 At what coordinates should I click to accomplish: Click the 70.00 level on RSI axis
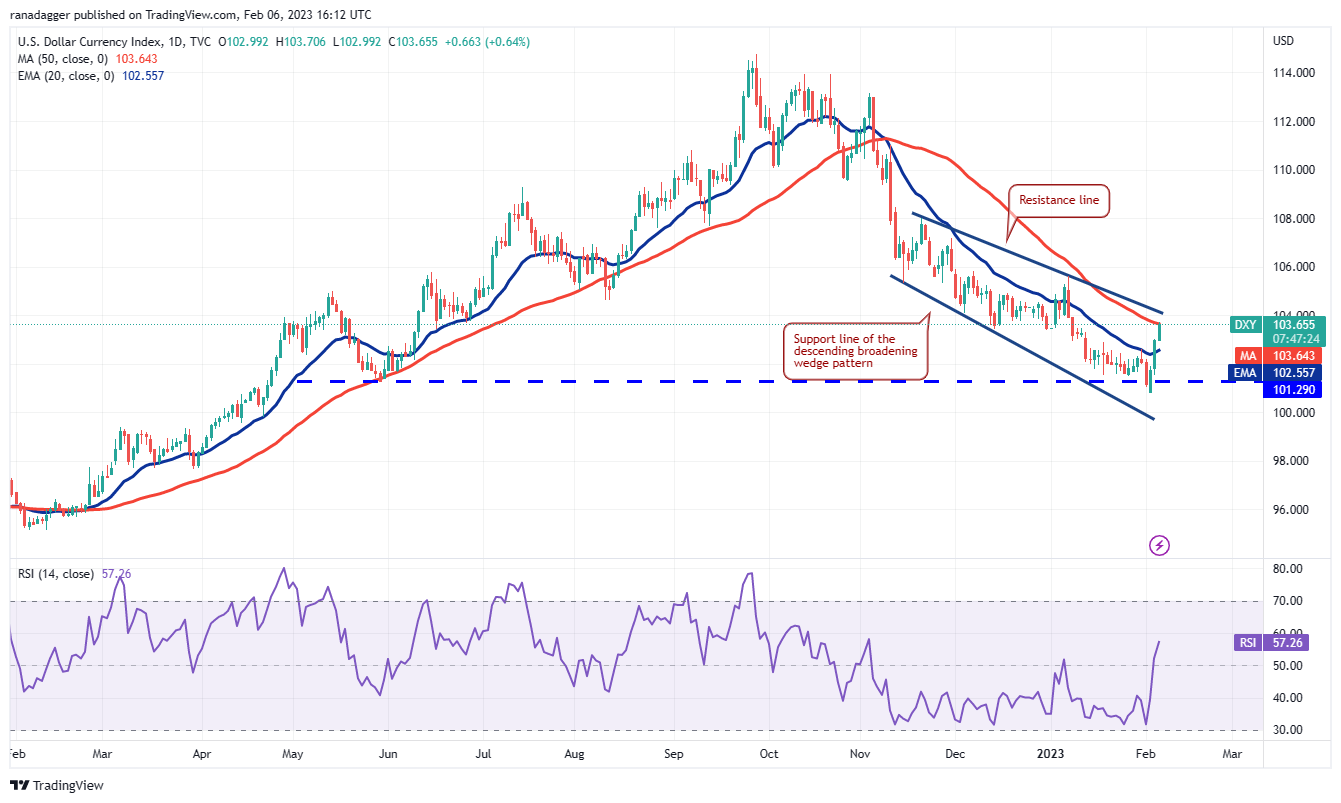[x=1289, y=601]
